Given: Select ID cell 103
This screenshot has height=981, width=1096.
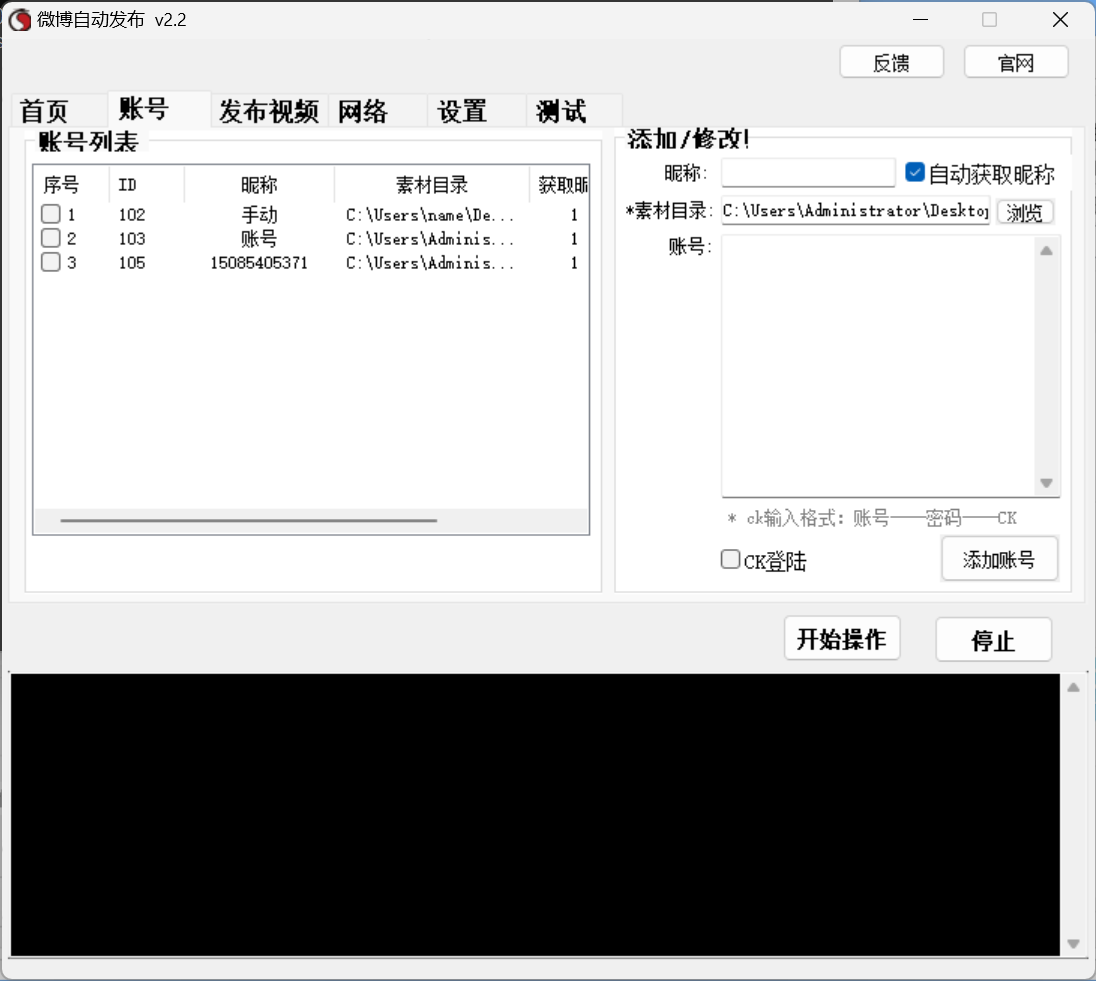Looking at the screenshot, I should click(132, 238).
